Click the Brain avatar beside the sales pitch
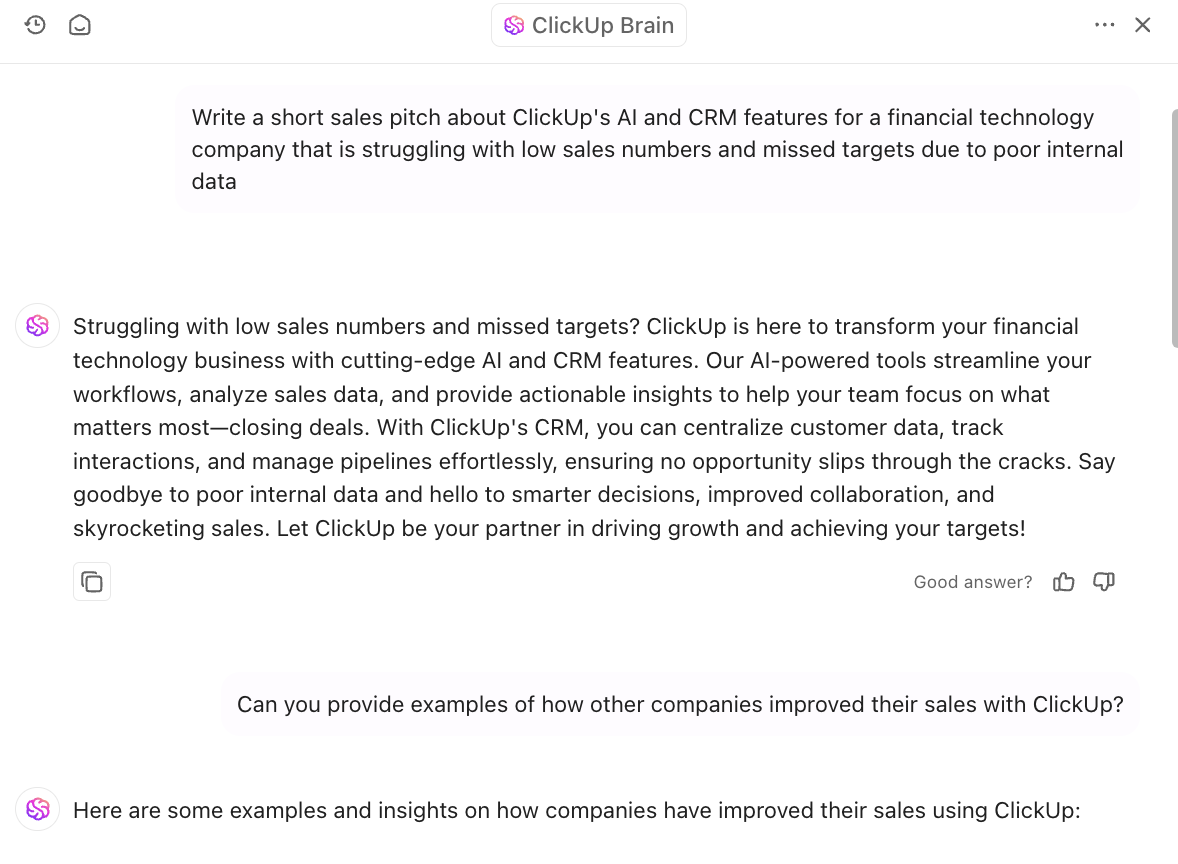The image size is (1178, 864). 37,326
